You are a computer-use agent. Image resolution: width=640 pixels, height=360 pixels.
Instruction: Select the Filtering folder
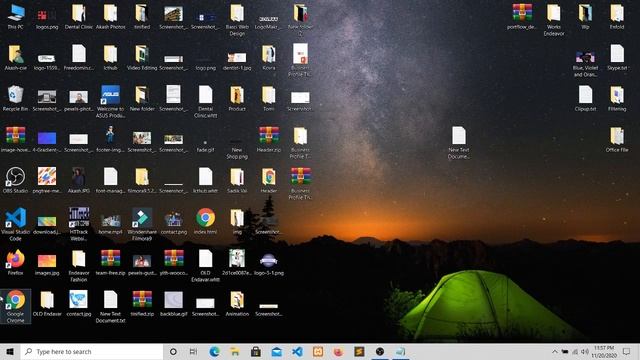(x=617, y=99)
